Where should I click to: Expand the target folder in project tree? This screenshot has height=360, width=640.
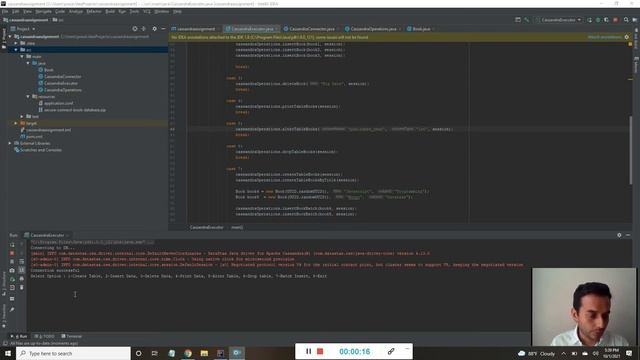pyautogui.click(x=16, y=123)
